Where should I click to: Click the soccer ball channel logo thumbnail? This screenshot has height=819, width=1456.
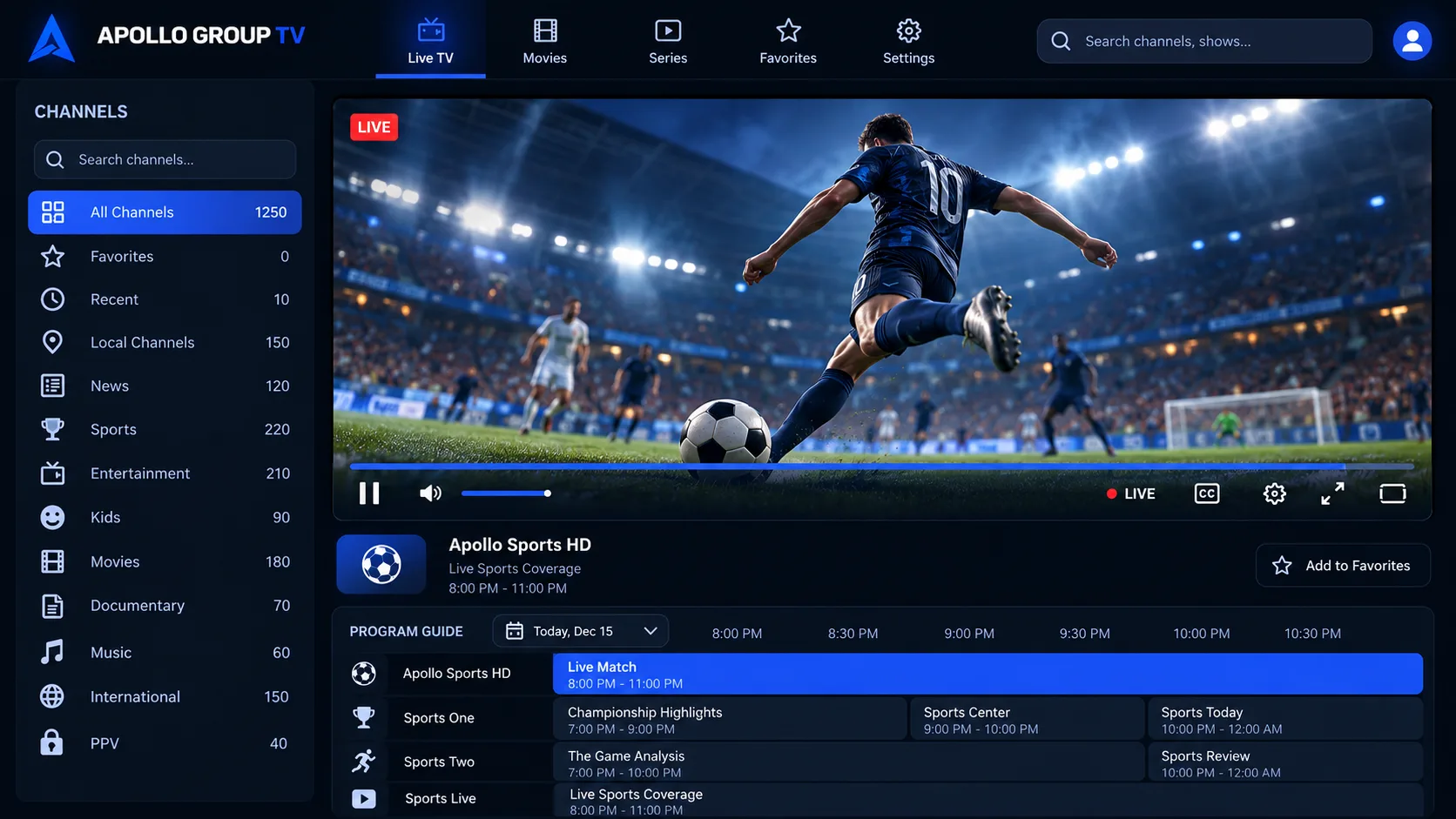pos(381,565)
